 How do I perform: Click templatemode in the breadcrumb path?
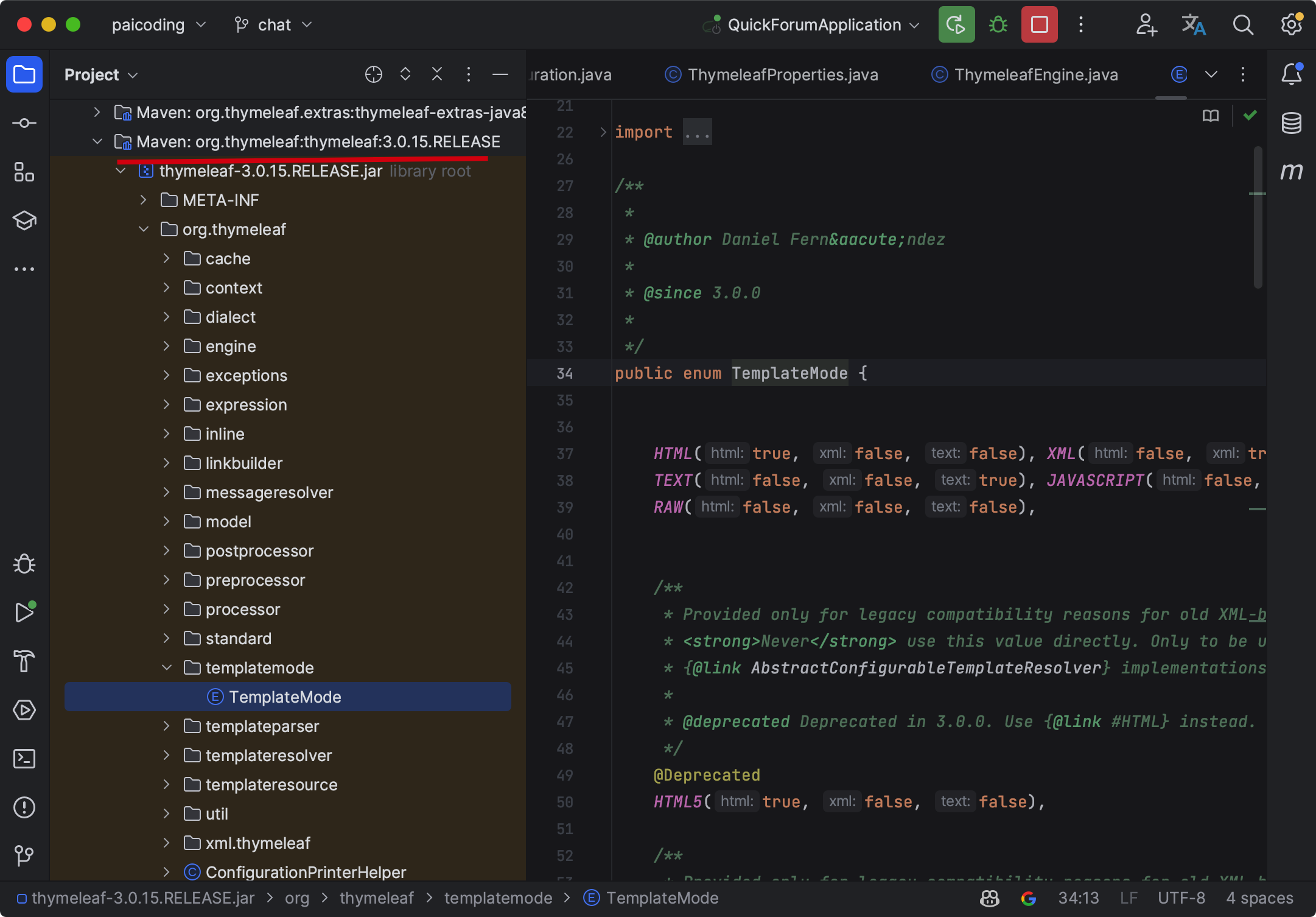[498, 898]
